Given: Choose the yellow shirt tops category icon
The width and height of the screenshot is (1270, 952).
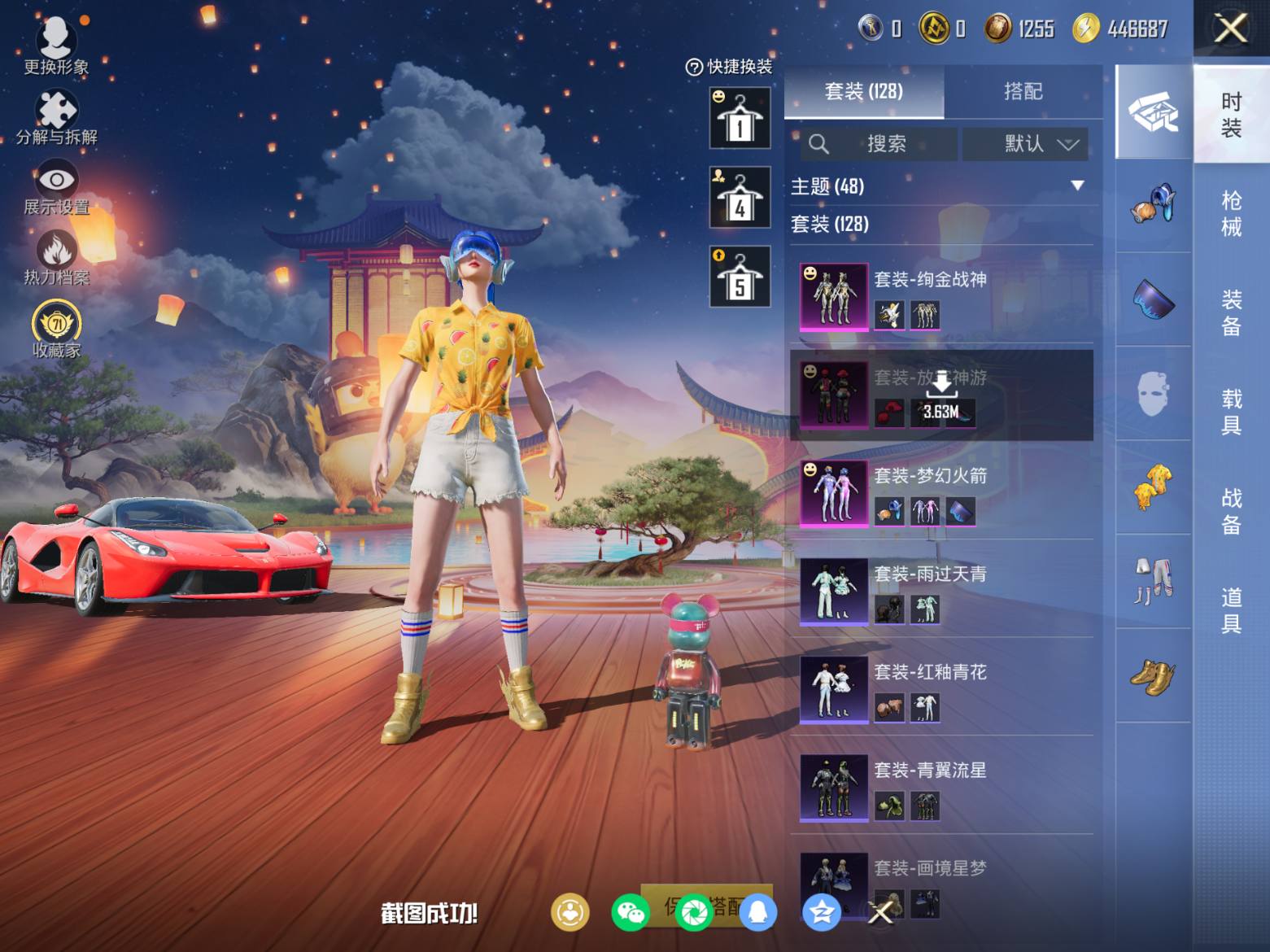Looking at the screenshot, I should point(1153,487).
